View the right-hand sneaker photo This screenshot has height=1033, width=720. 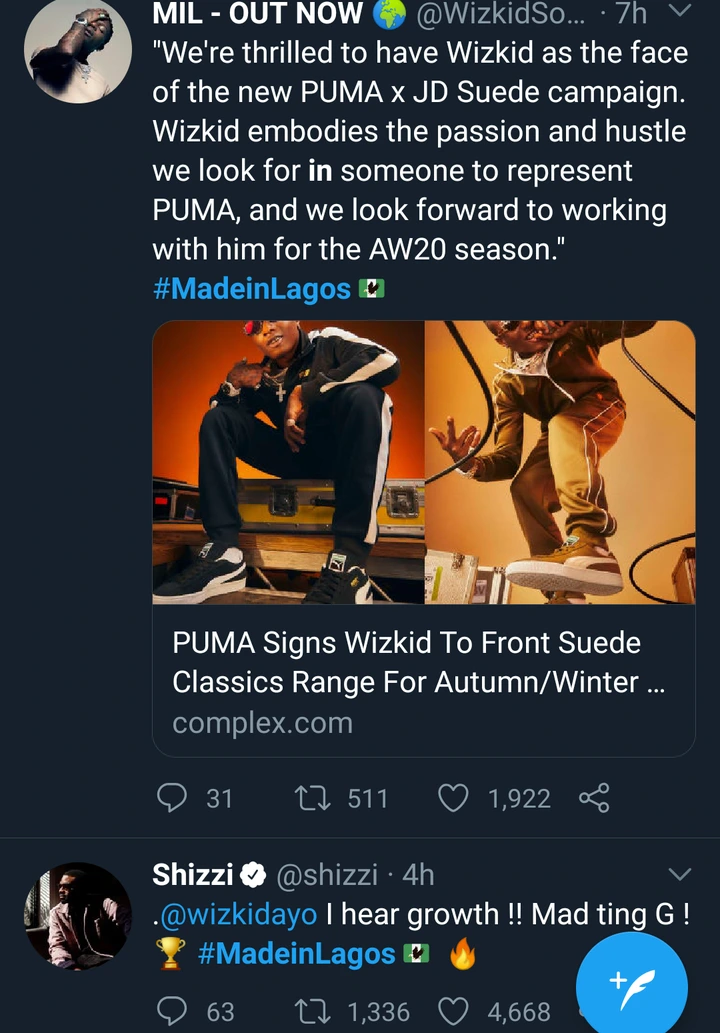click(559, 462)
